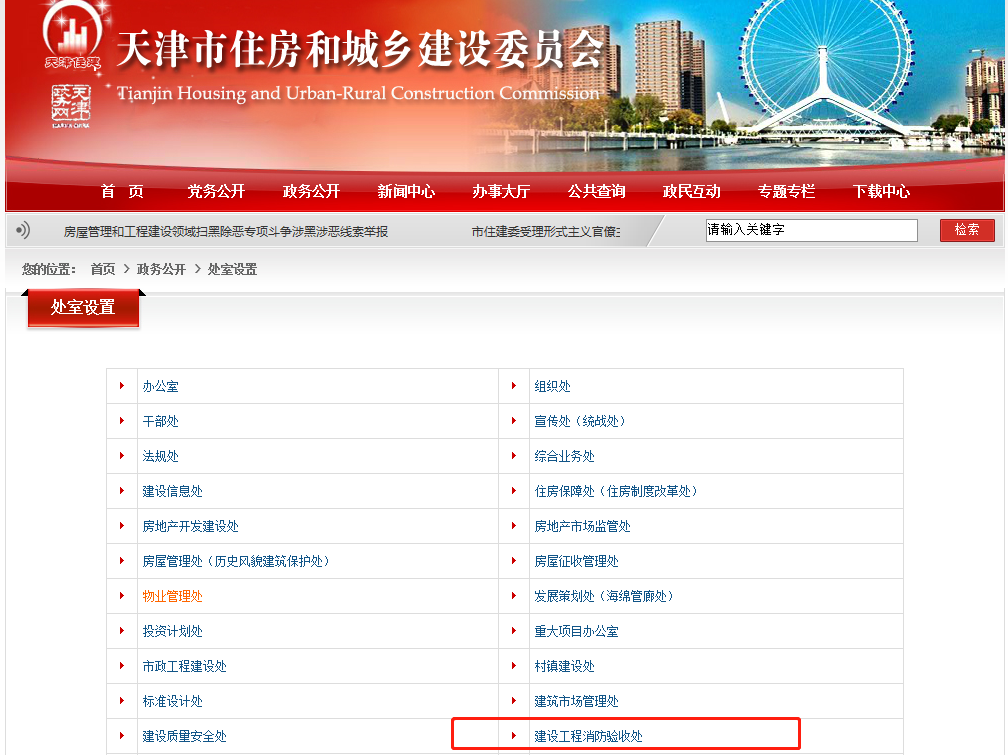This screenshot has height=755, width=1008.
Task: Click red arrow bullet beside 物业管理处
Action: pos(122,596)
